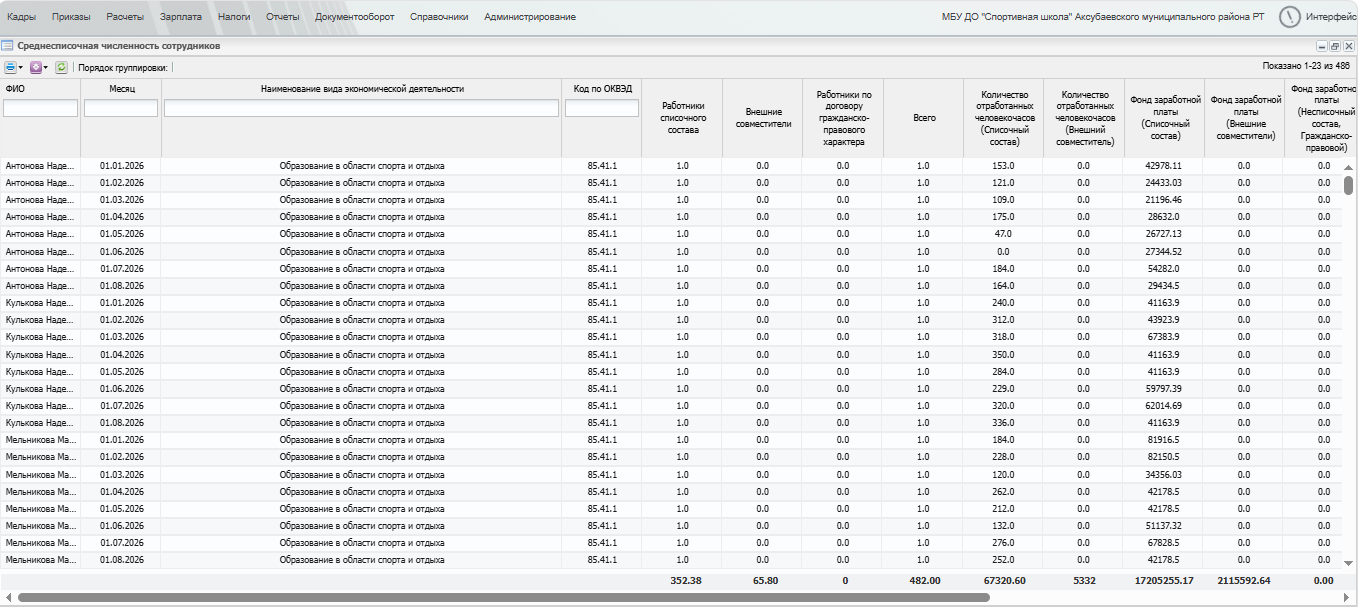Viewport: 1361px width, 607px height.
Task: Sort by the Месяц column header
Action: tap(121, 89)
